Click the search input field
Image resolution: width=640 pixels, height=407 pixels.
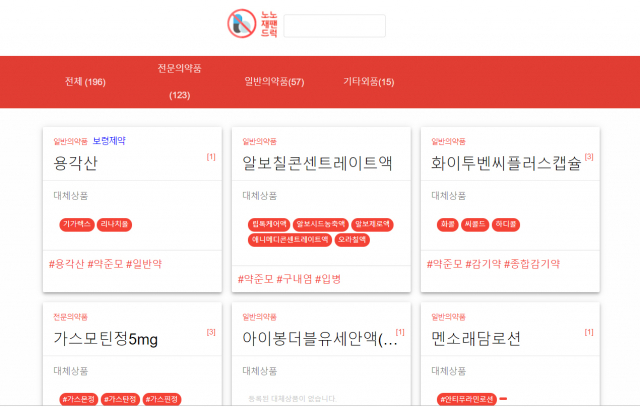(335, 26)
